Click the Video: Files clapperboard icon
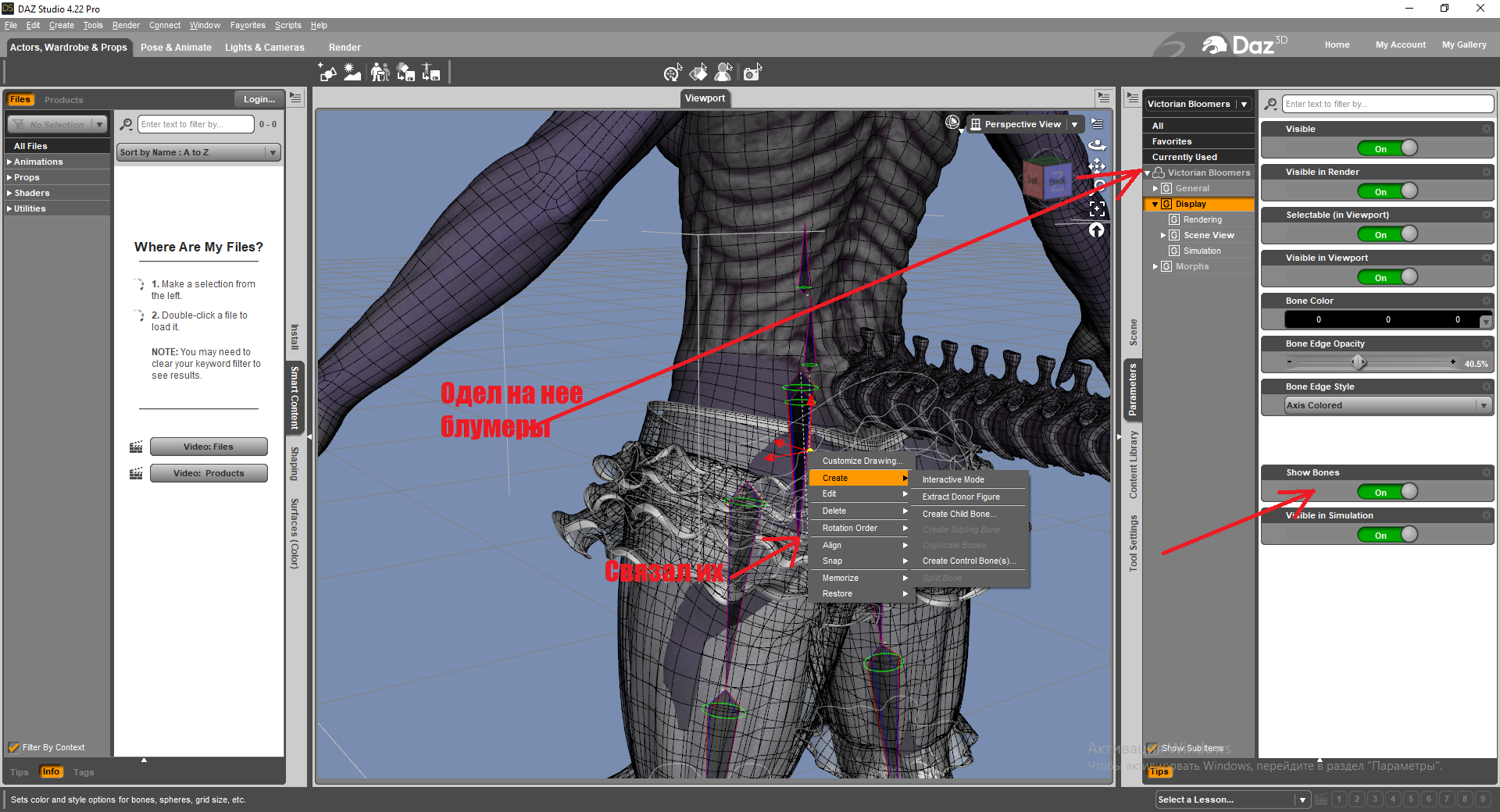The height and width of the screenshot is (812, 1500). coord(136,447)
